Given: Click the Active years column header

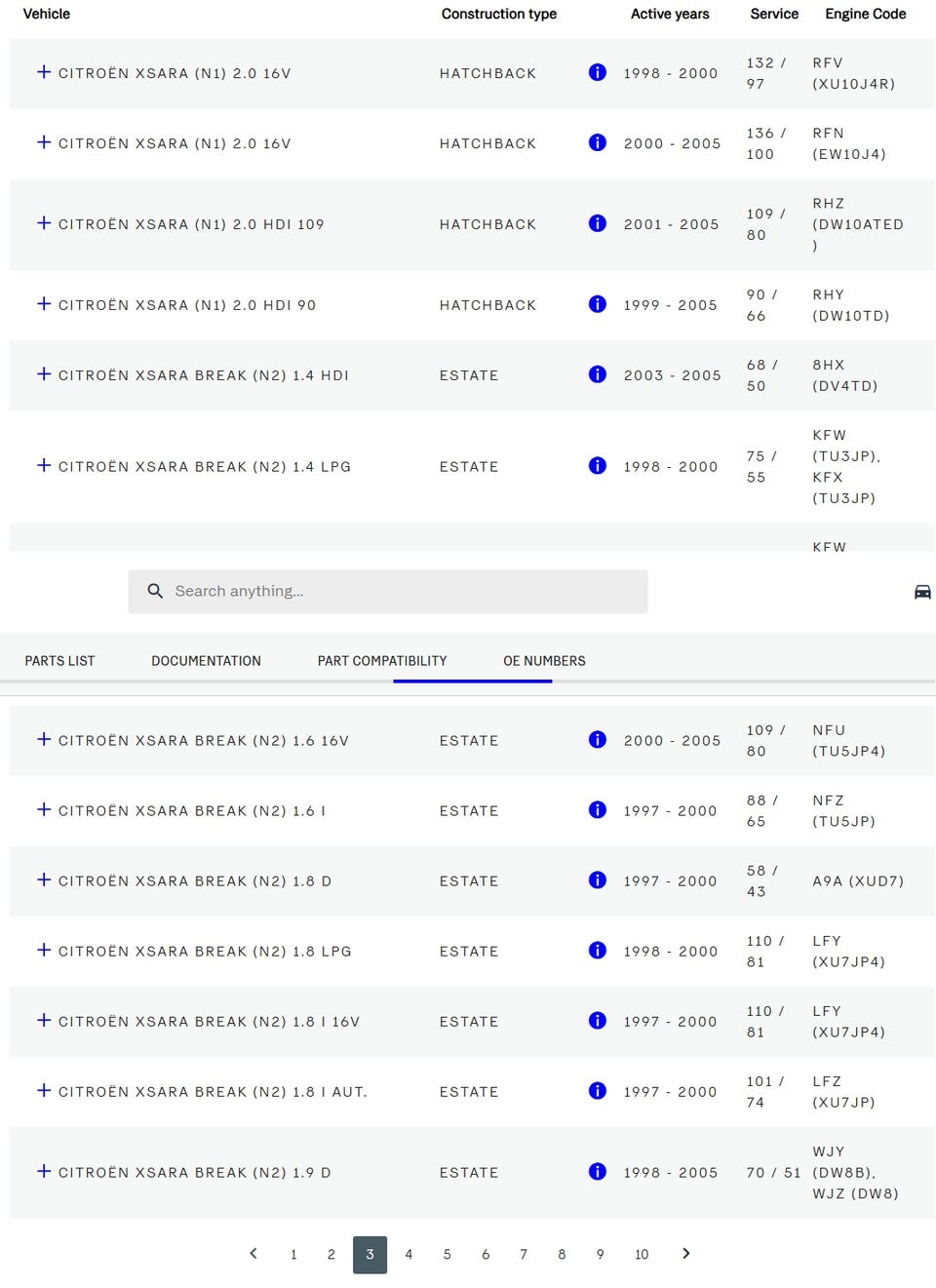Looking at the screenshot, I should click(x=670, y=14).
